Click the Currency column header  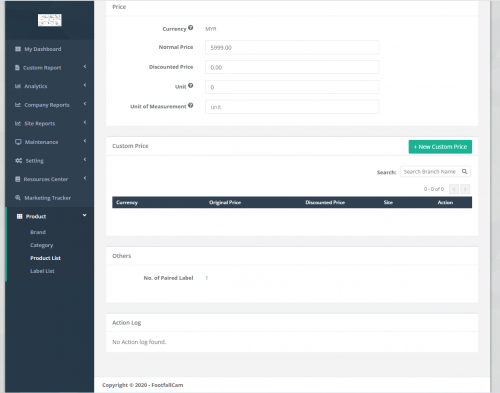click(127, 202)
